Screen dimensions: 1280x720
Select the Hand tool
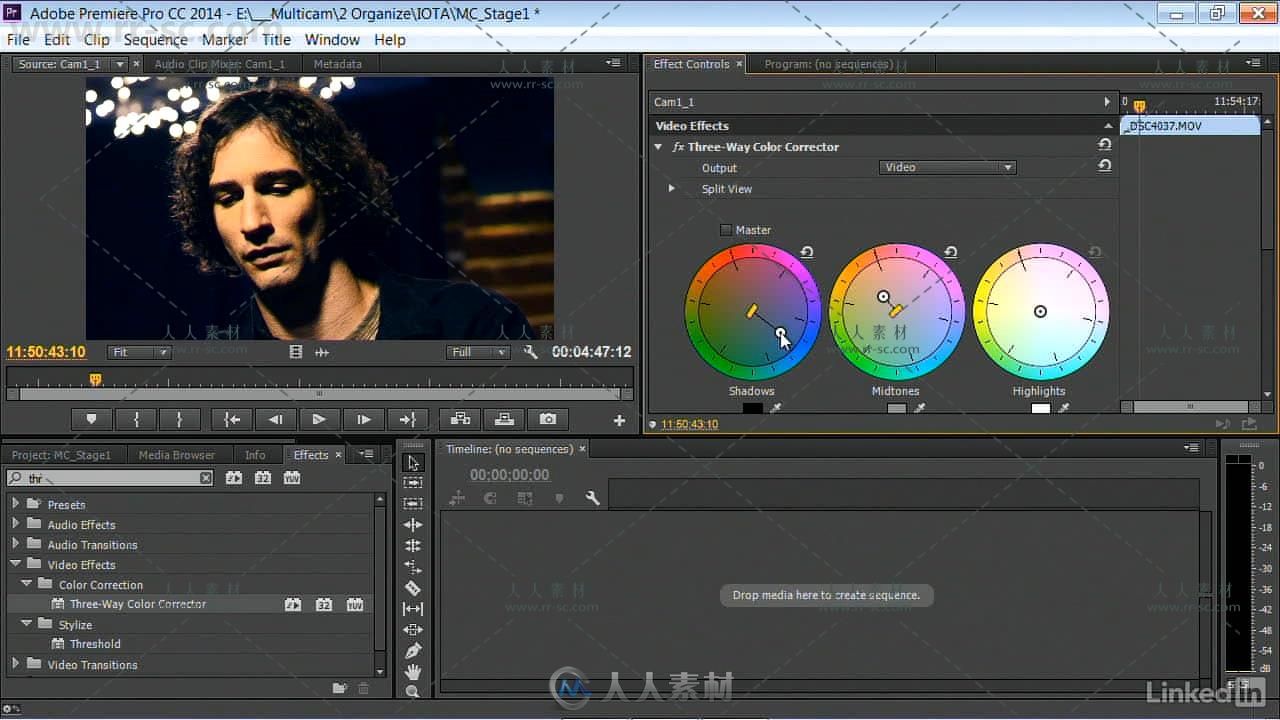(413, 672)
